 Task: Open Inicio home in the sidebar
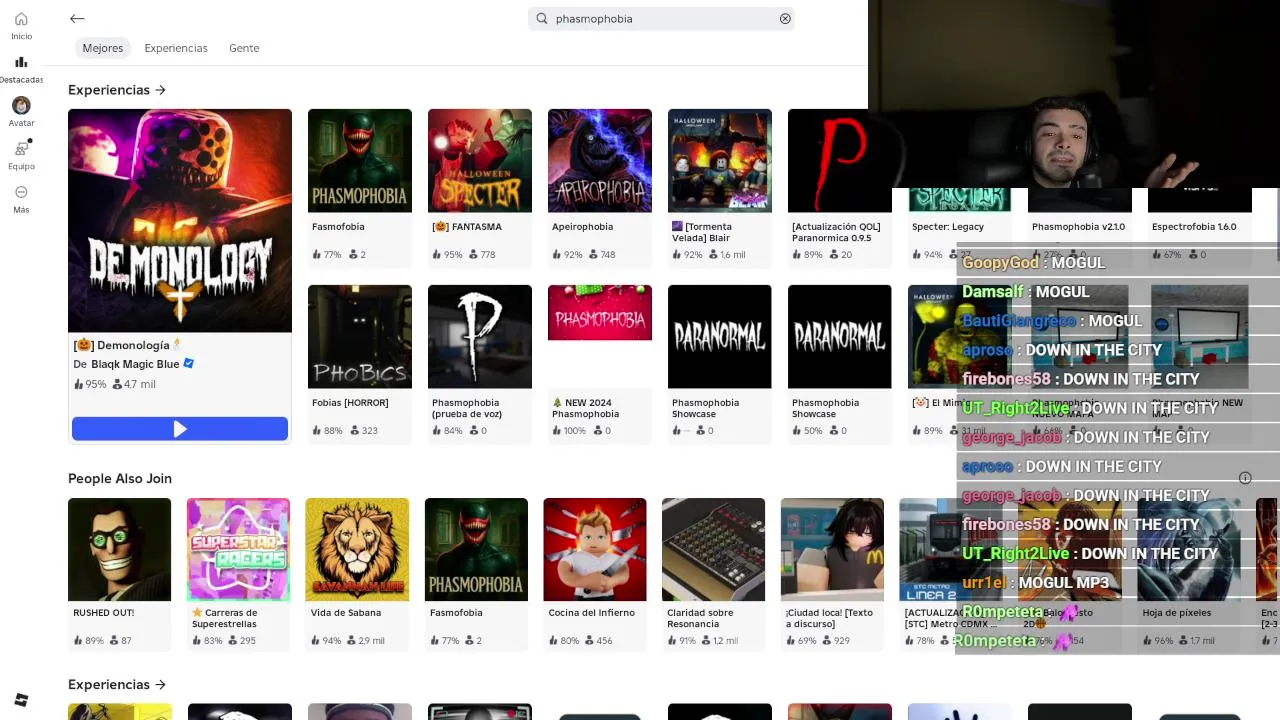point(21,26)
